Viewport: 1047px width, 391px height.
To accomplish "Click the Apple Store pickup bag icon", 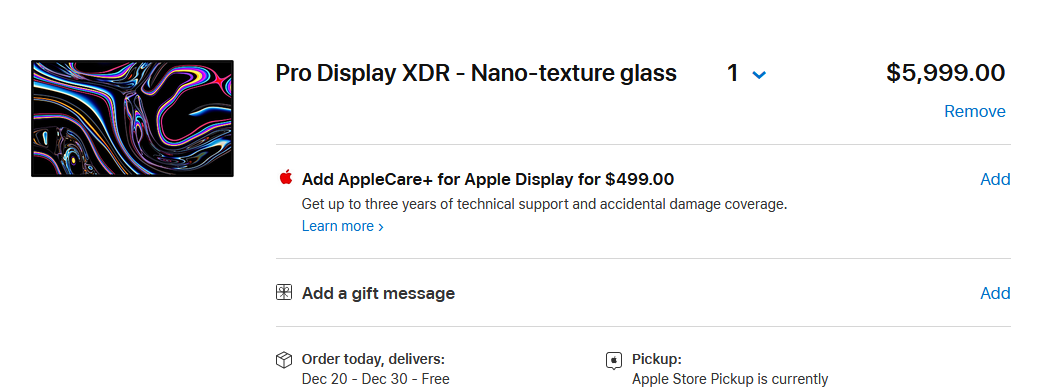I will coord(614,360).
